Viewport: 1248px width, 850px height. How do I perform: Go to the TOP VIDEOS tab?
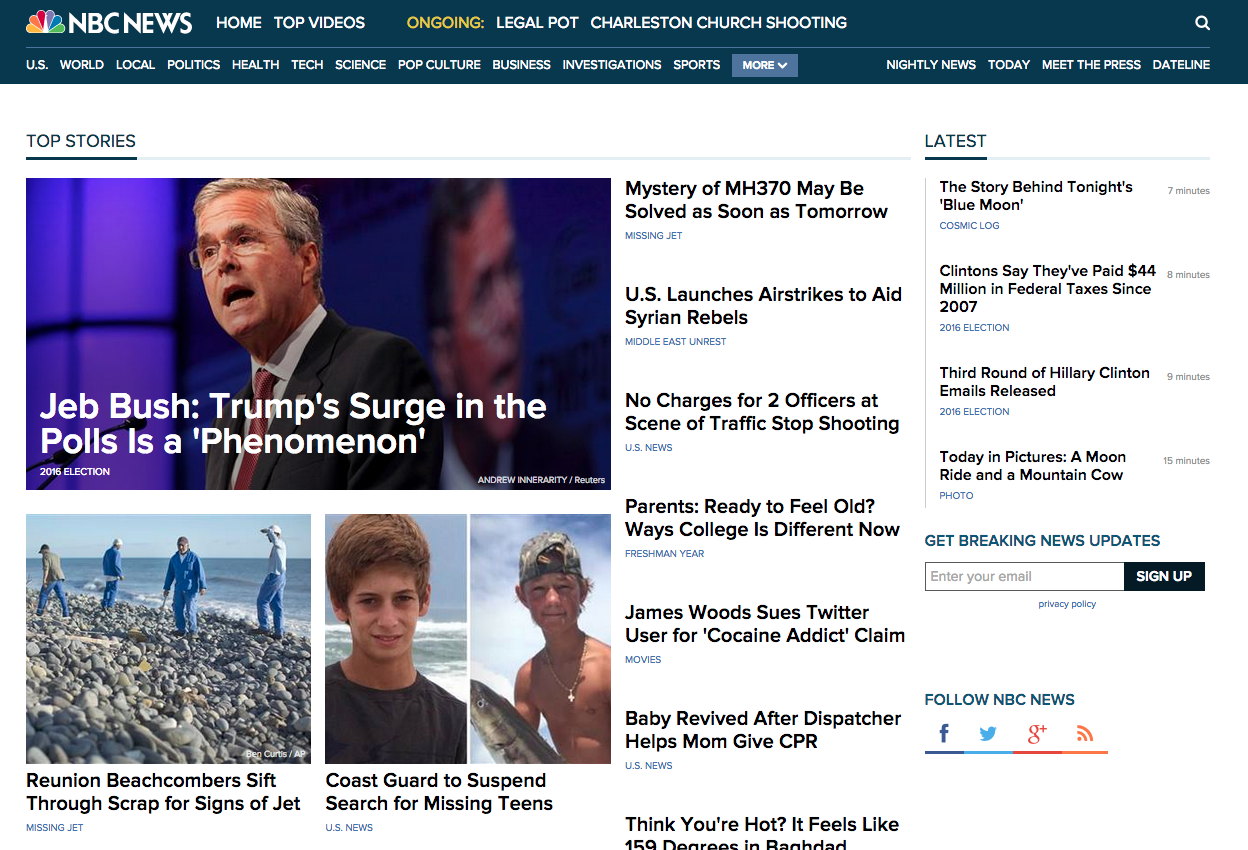[x=319, y=23]
